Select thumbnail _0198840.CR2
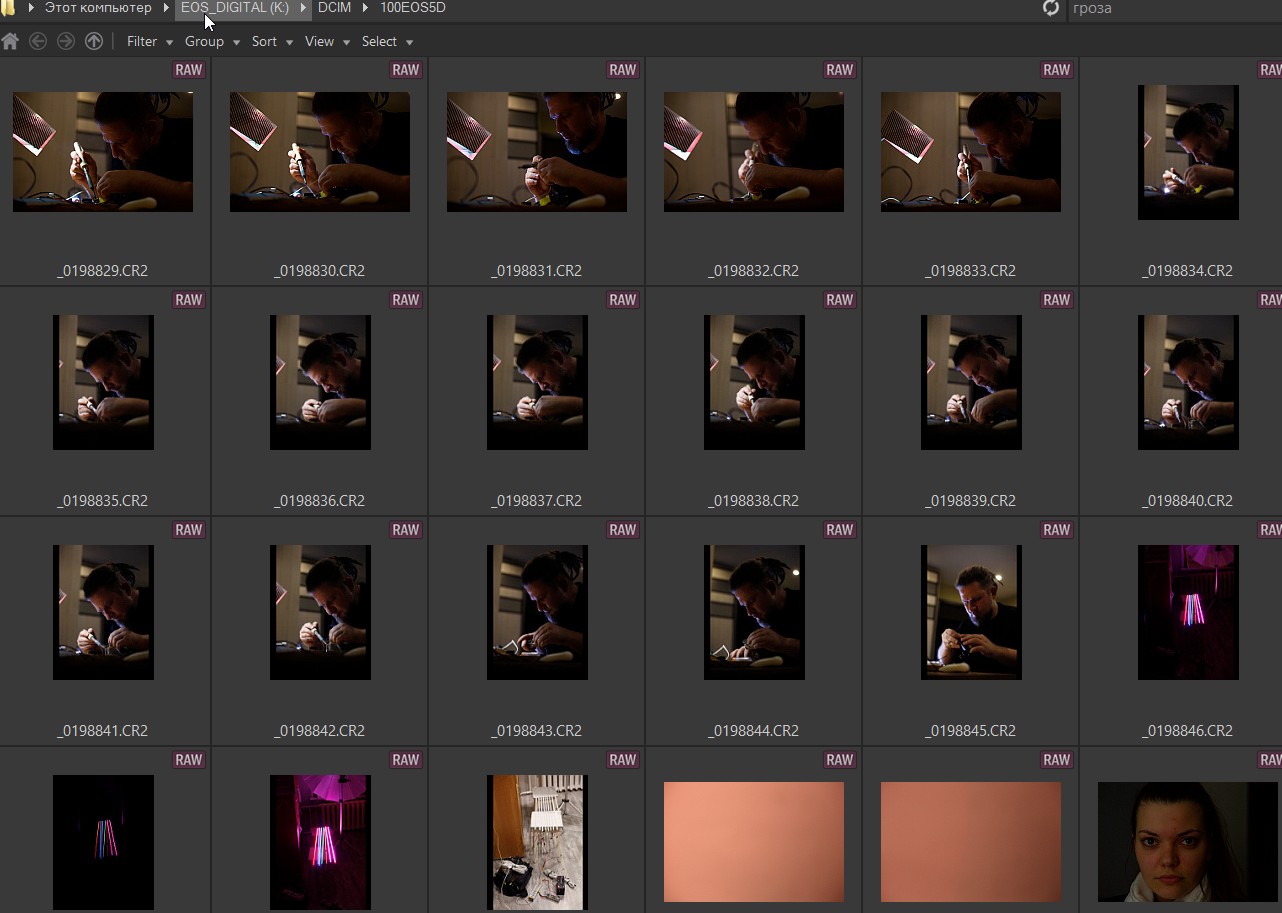The width and height of the screenshot is (1282, 913). [x=1188, y=382]
